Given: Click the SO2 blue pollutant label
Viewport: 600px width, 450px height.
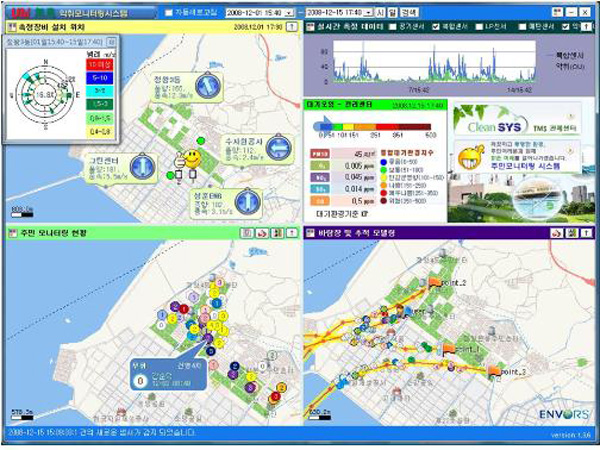Looking at the screenshot, I should (320, 189).
